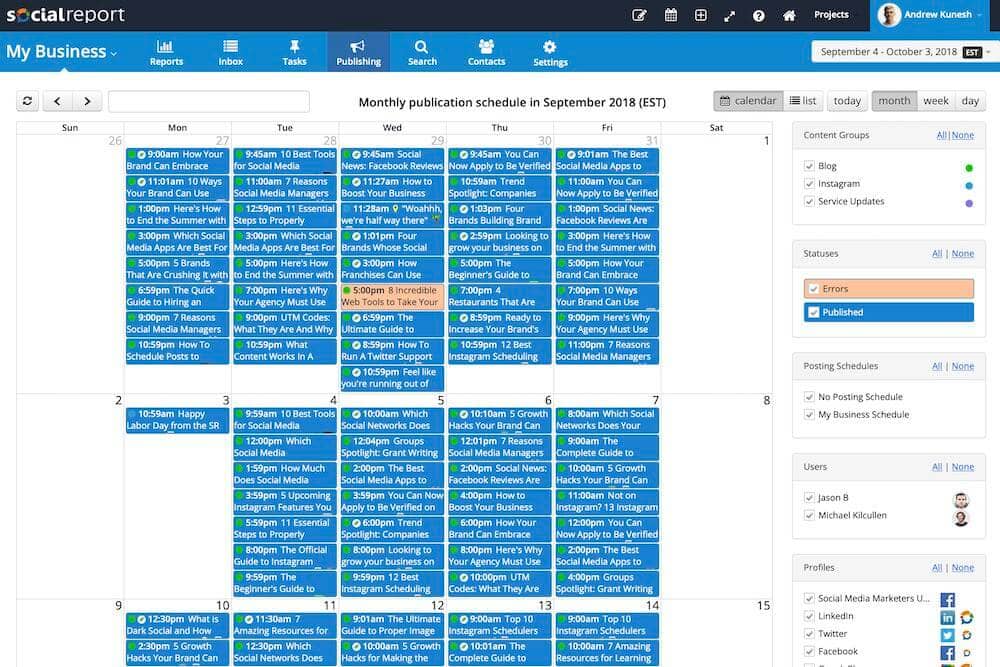1000x667 pixels.
Task: Toggle fullscreen with the expand arrows icon
Action: pos(730,16)
